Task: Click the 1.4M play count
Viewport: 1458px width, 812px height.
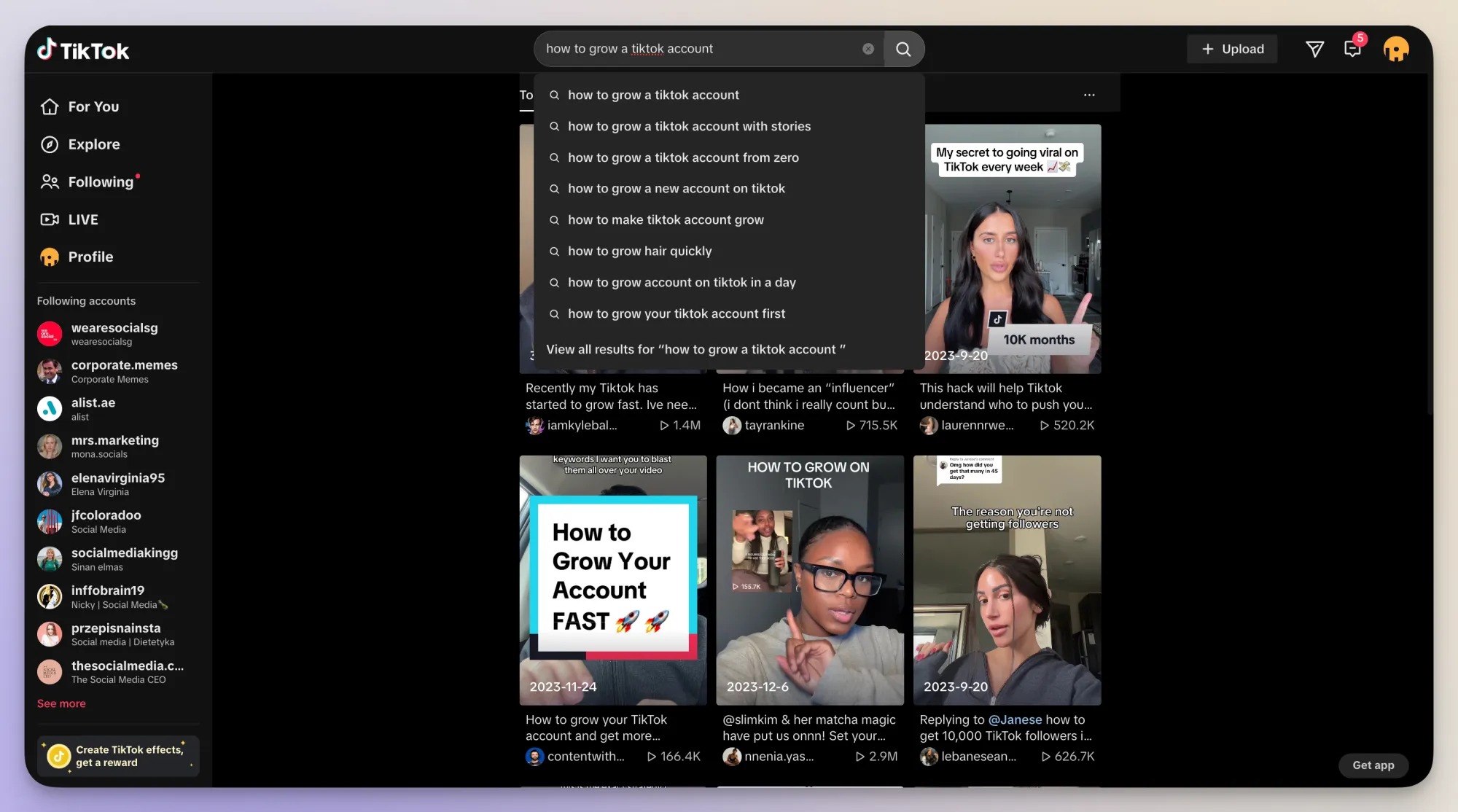Action: pos(679,425)
